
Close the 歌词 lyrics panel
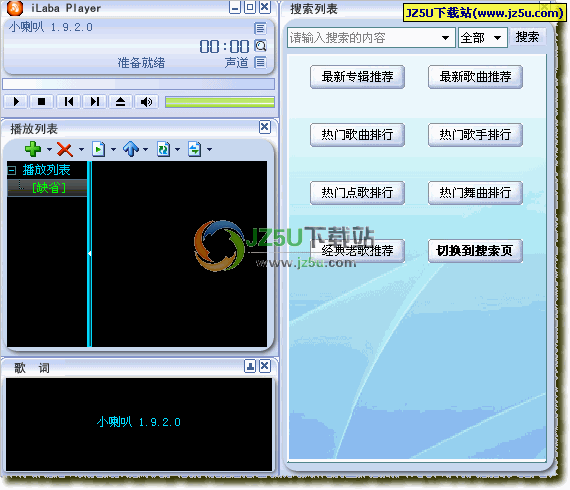[x=265, y=366]
